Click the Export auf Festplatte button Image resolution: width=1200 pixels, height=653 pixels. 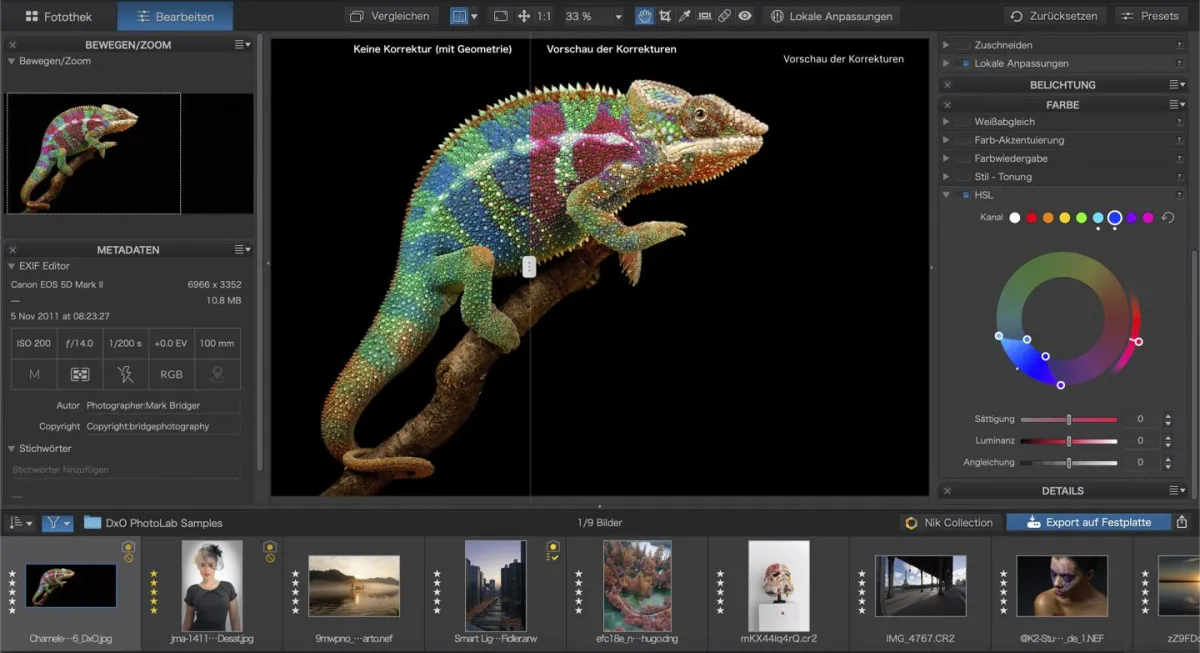tap(1087, 522)
